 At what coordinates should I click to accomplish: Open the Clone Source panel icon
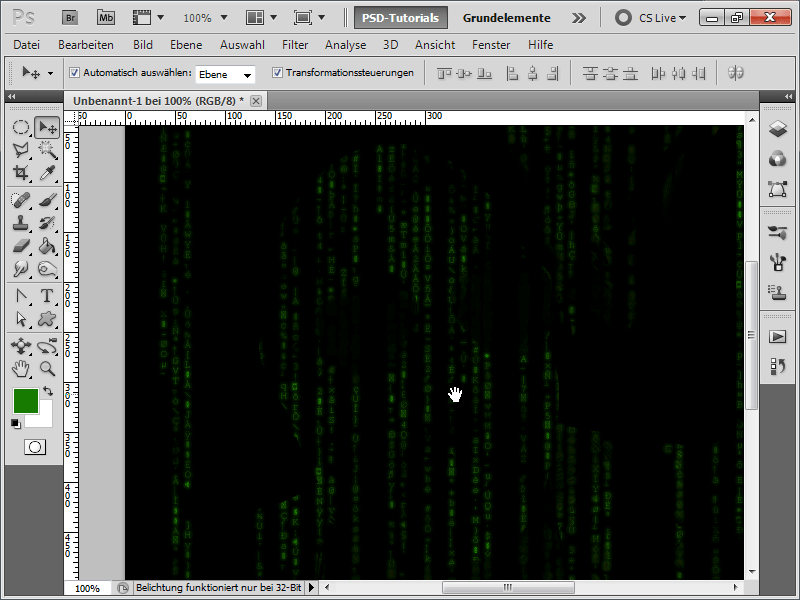778,293
